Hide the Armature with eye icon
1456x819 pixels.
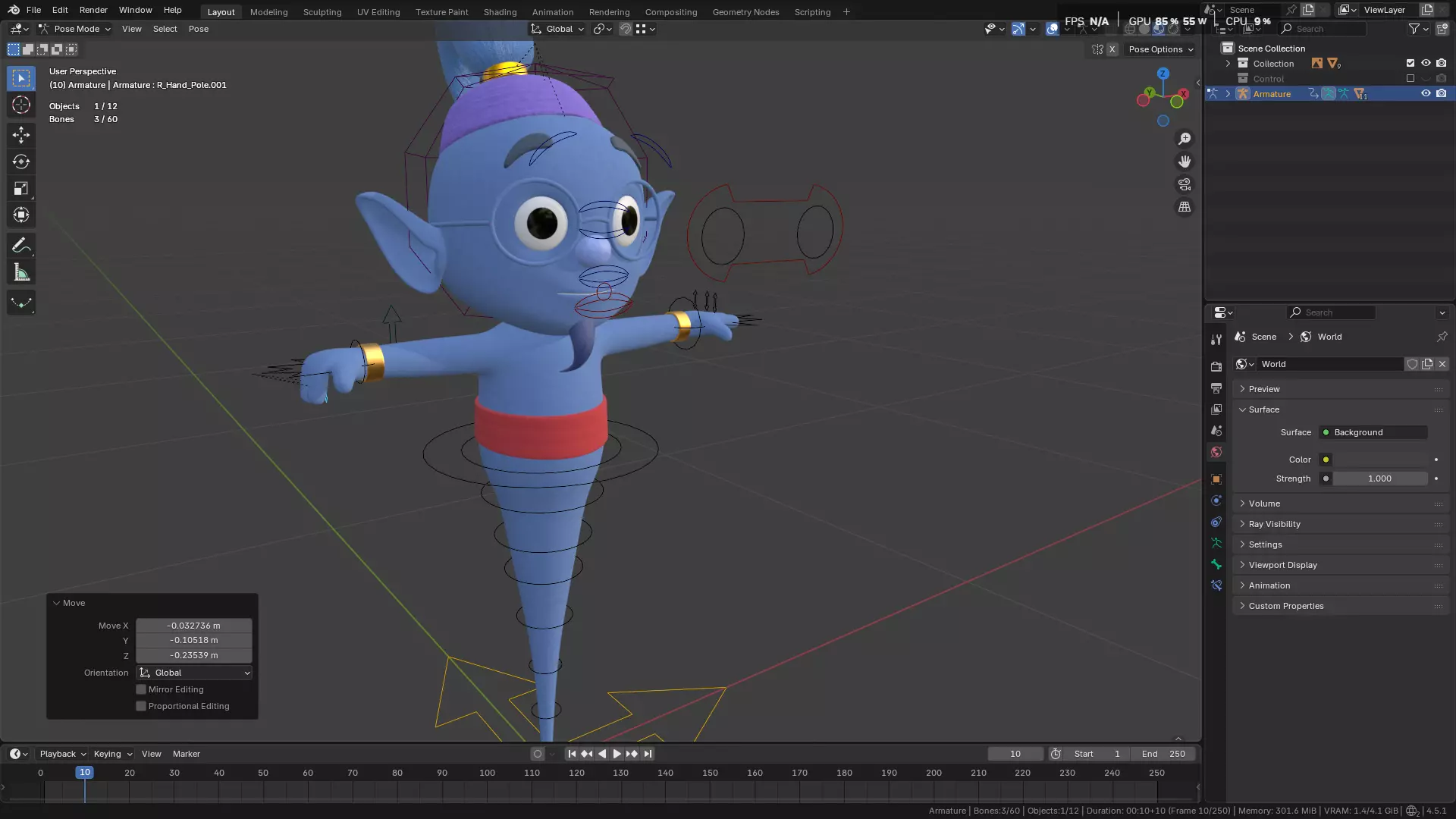tap(1426, 94)
